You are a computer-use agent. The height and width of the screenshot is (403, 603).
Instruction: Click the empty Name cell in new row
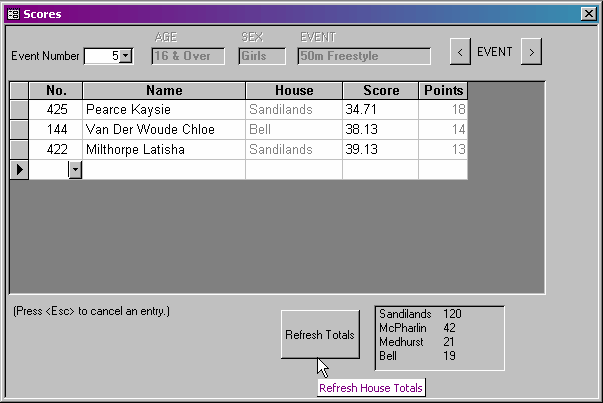click(164, 170)
